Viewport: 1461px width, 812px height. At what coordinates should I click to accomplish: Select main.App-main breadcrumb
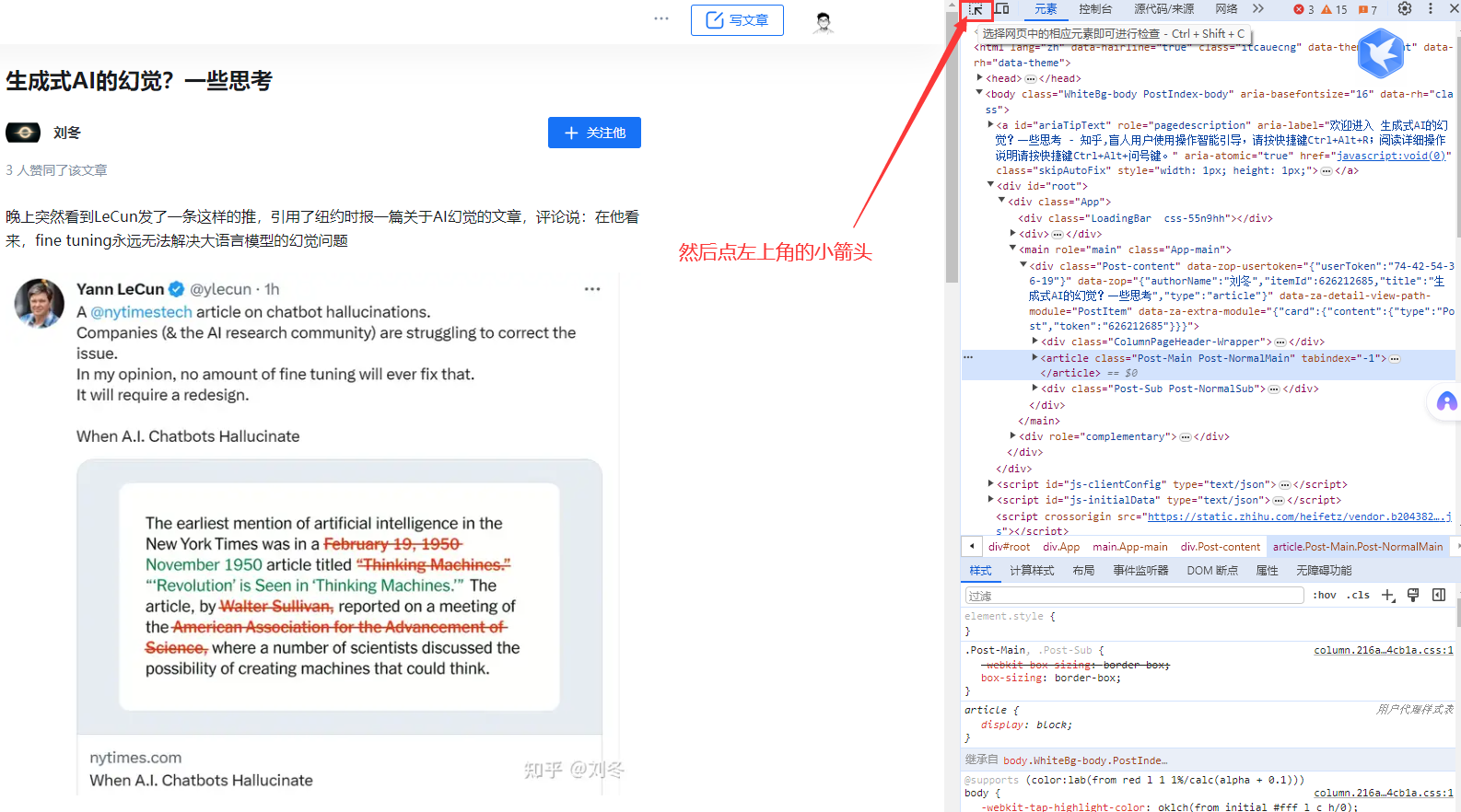(x=1130, y=547)
